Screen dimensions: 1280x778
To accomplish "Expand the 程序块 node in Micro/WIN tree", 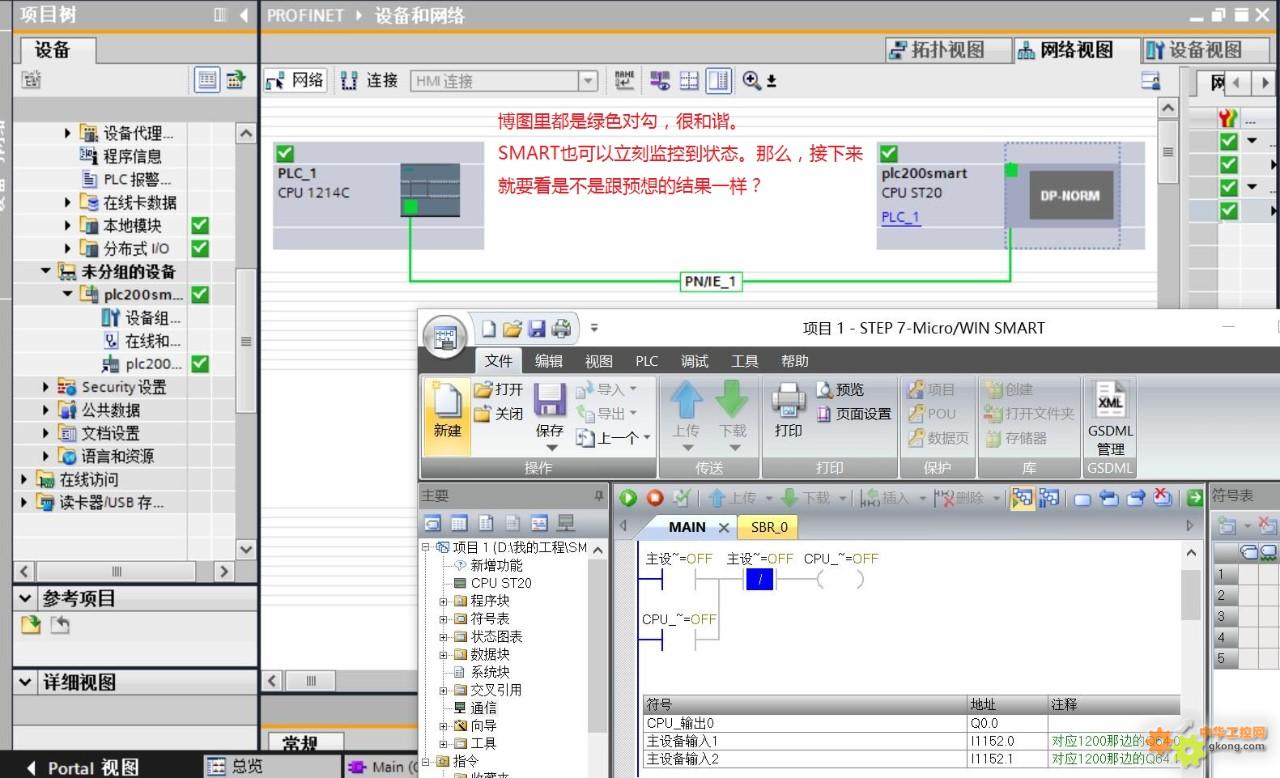I will [444, 601].
